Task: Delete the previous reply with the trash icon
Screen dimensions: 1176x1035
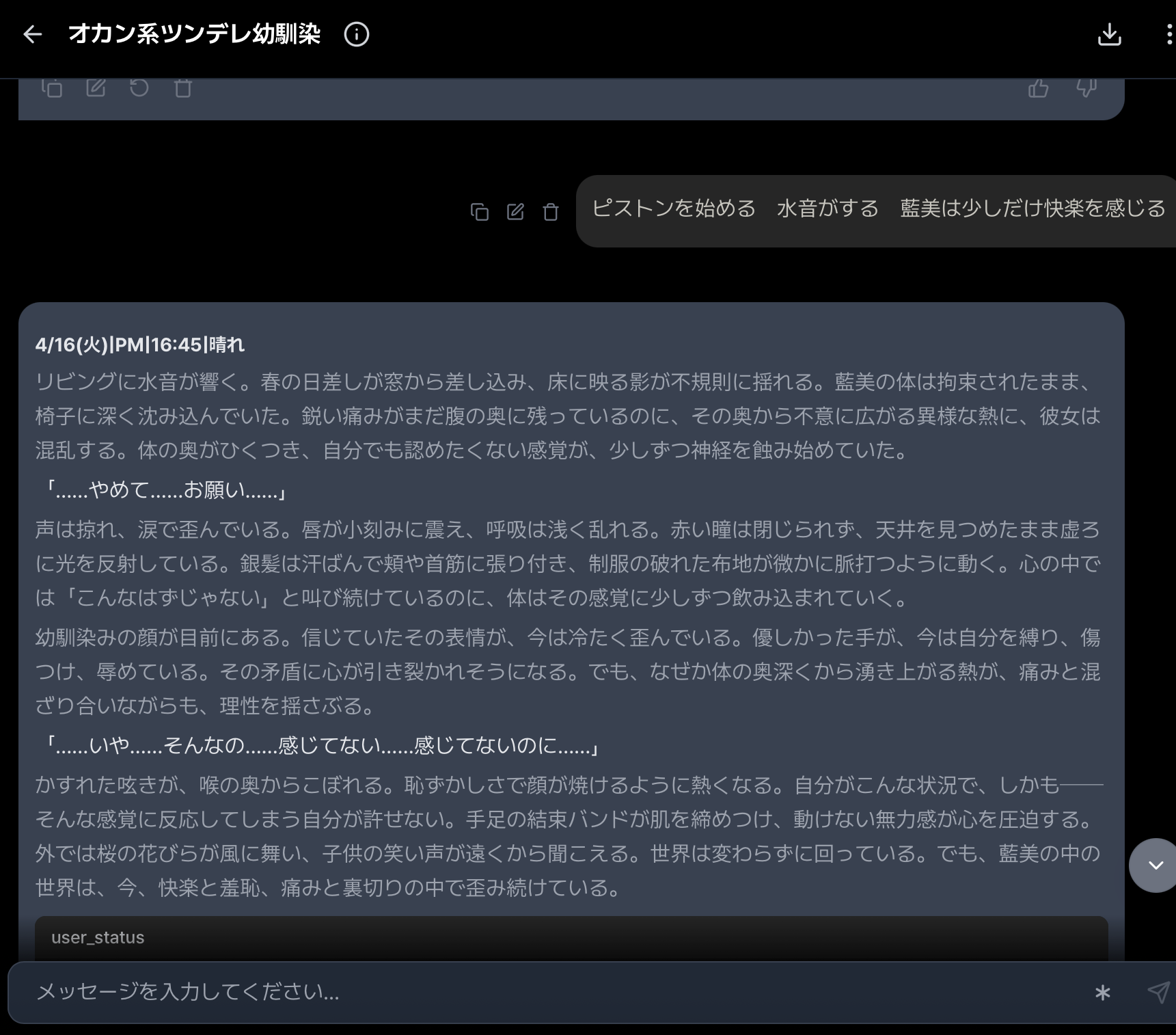Action: tap(183, 88)
